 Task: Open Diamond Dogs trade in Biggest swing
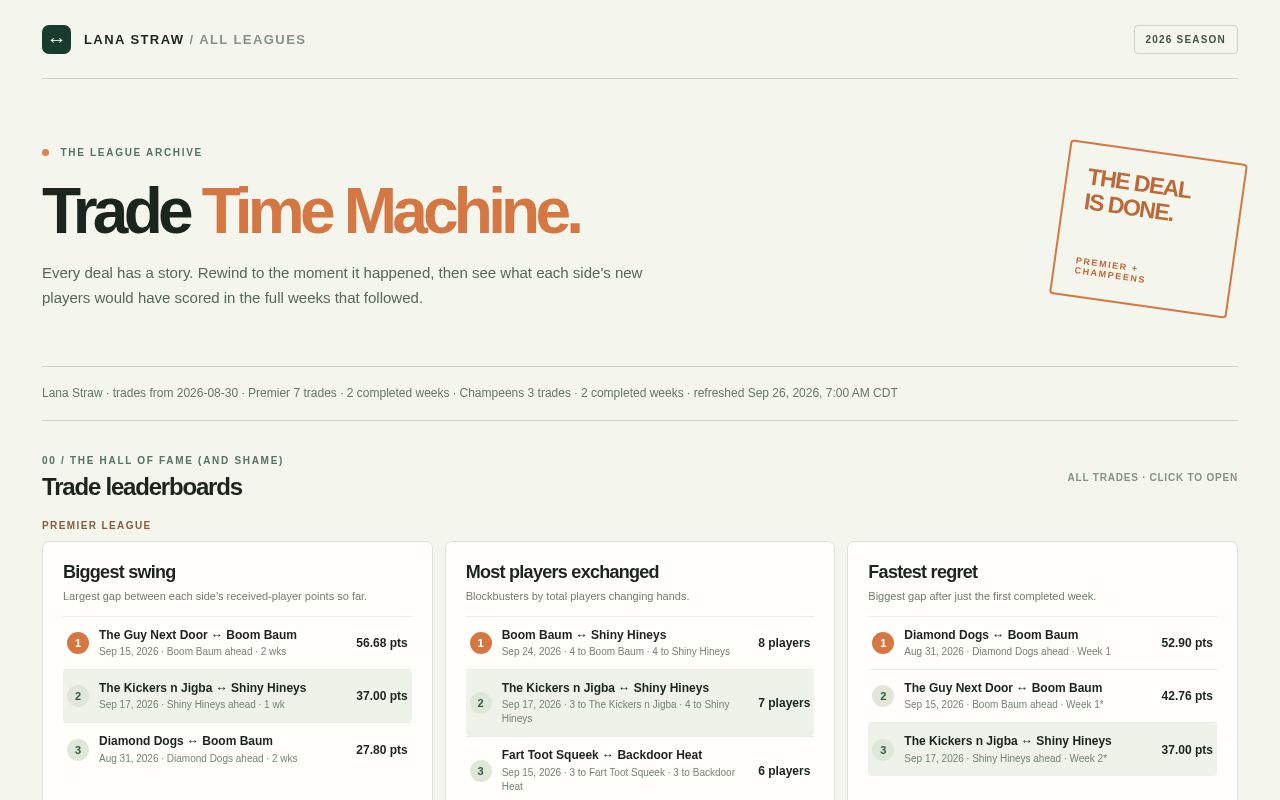[237, 750]
